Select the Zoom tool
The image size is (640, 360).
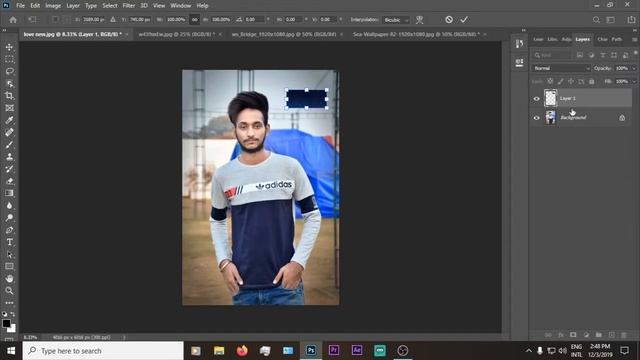tap(9, 291)
